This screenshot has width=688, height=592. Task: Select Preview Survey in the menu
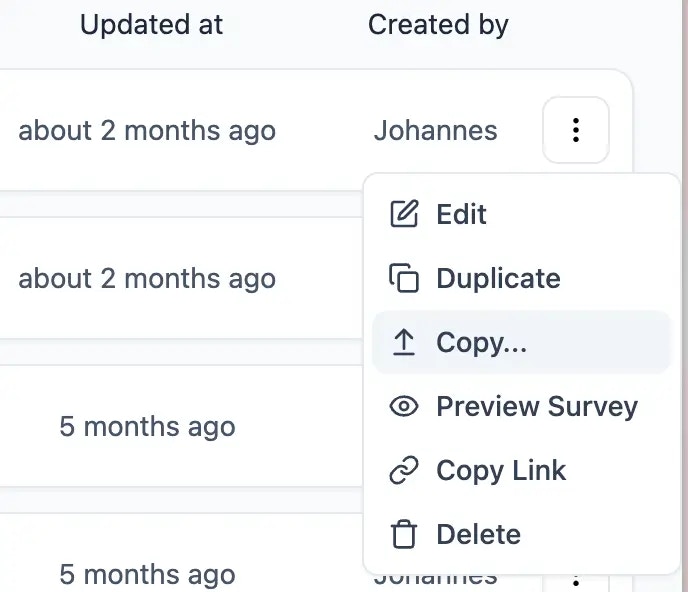click(x=522, y=406)
